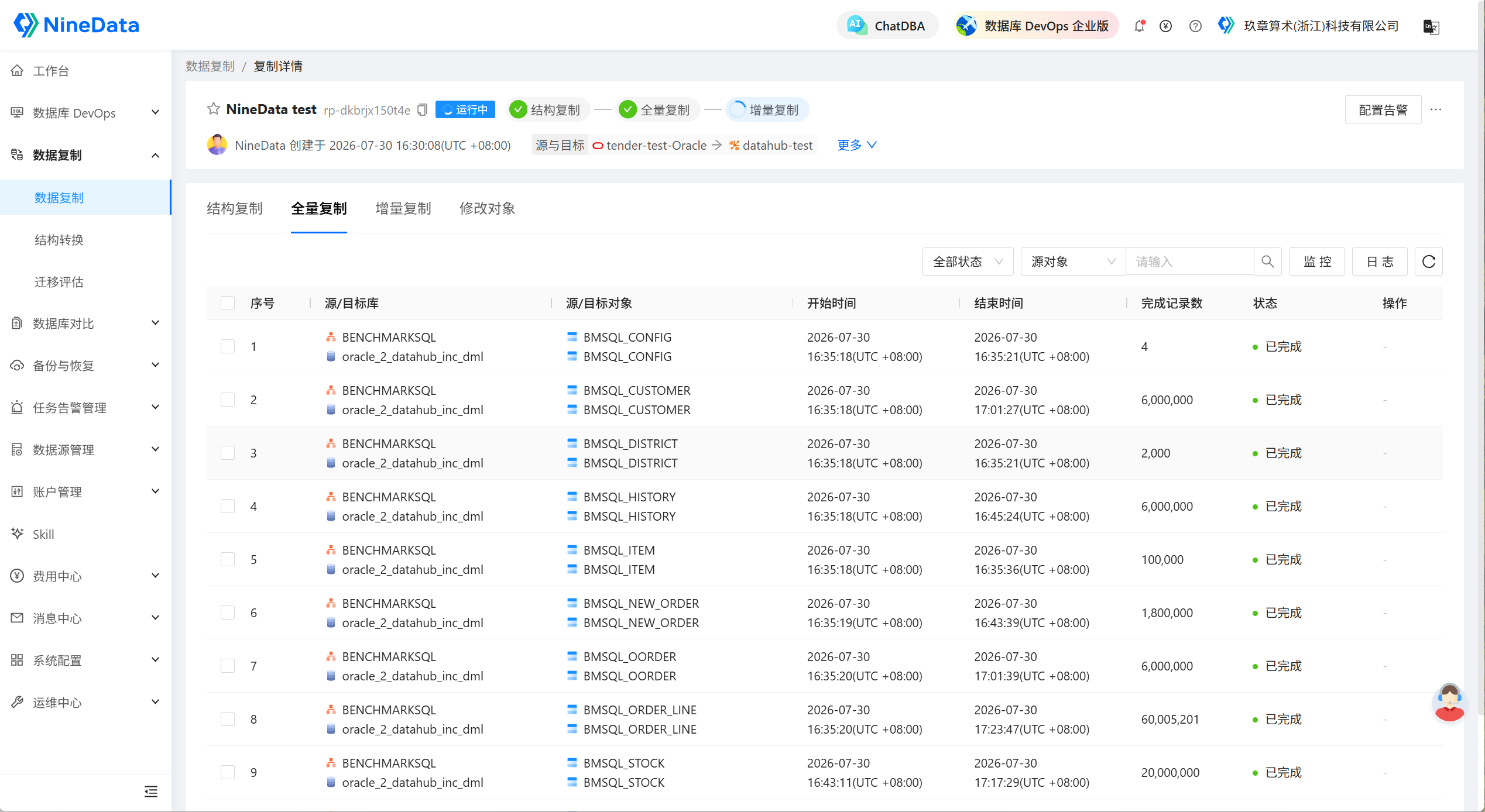Click the company logo beside 玖章算术
The width and height of the screenshot is (1485, 812).
pyautogui.click(x=1226, y=25)
